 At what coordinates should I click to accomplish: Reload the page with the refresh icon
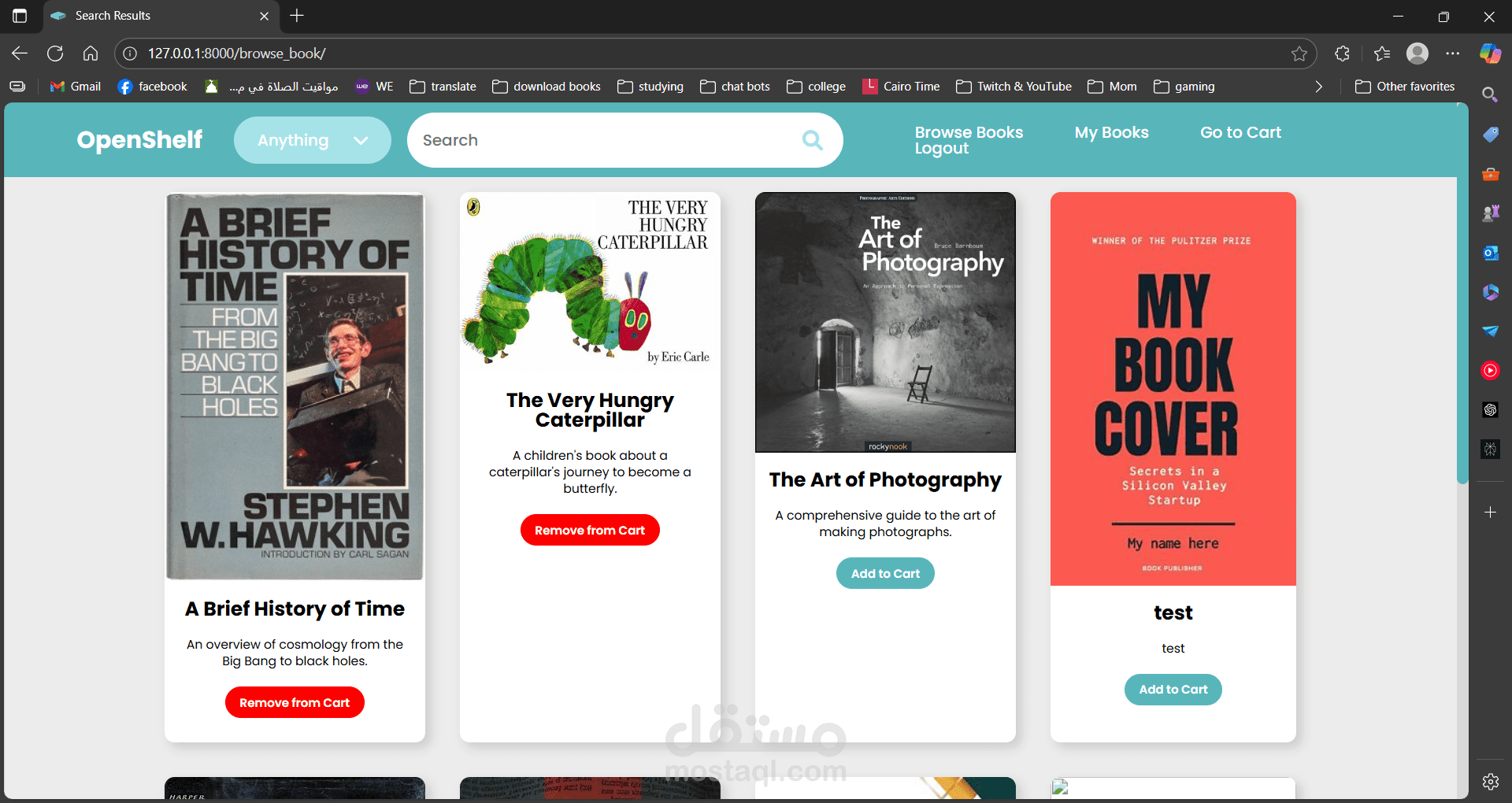point(55,54)
